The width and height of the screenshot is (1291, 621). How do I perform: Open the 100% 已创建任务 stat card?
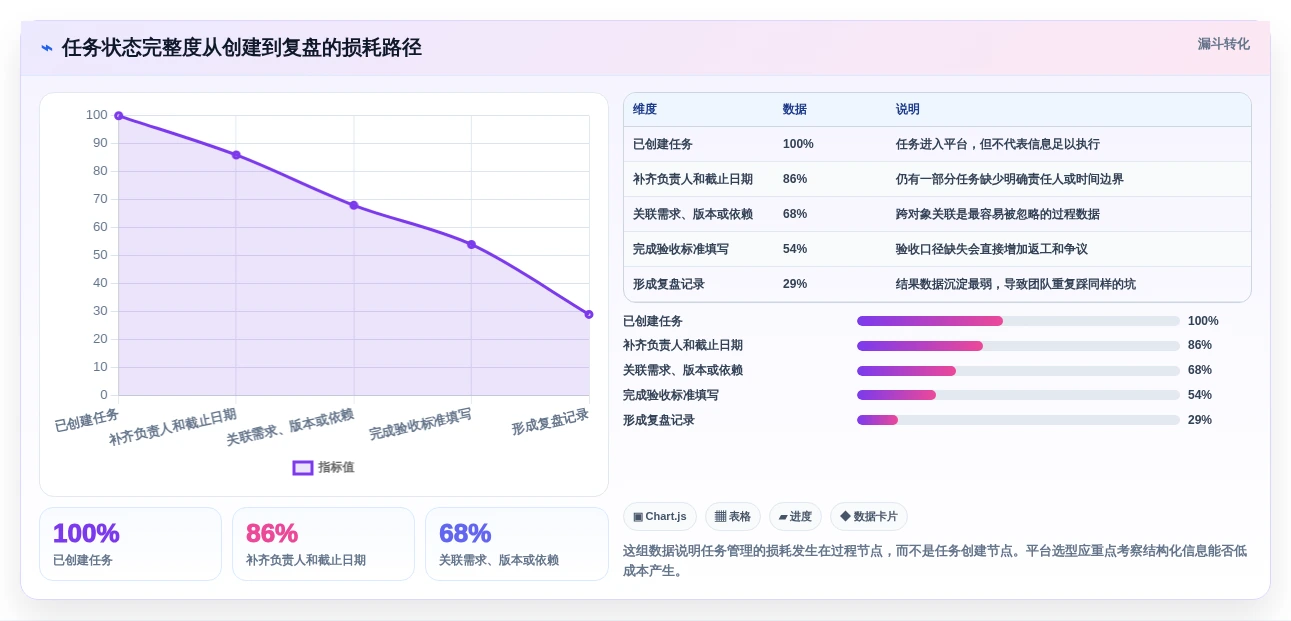(x=130, y=544)
